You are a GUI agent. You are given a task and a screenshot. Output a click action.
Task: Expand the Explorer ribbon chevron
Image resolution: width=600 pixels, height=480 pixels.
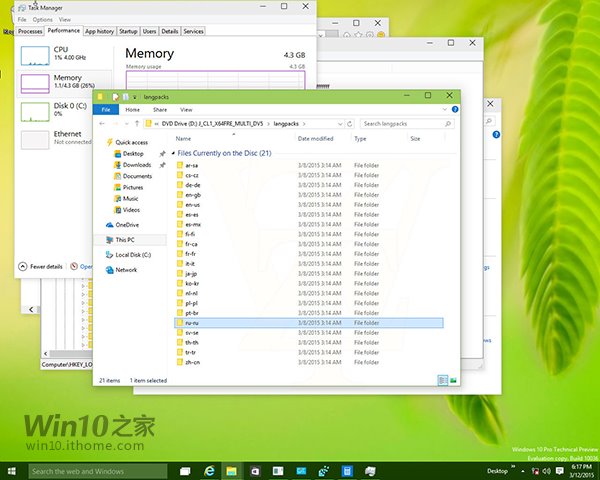tap(444, 109)
